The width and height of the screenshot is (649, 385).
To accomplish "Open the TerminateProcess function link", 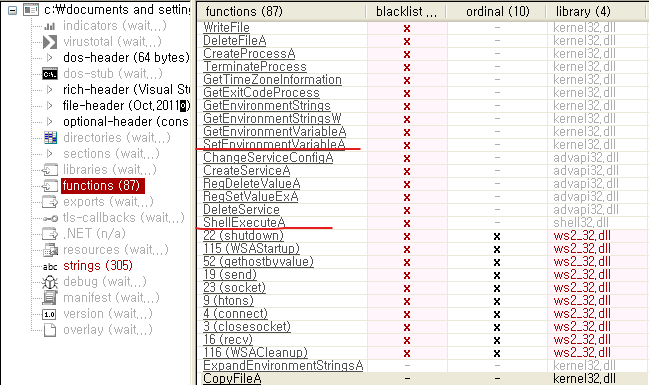I will tap(255, 67).
